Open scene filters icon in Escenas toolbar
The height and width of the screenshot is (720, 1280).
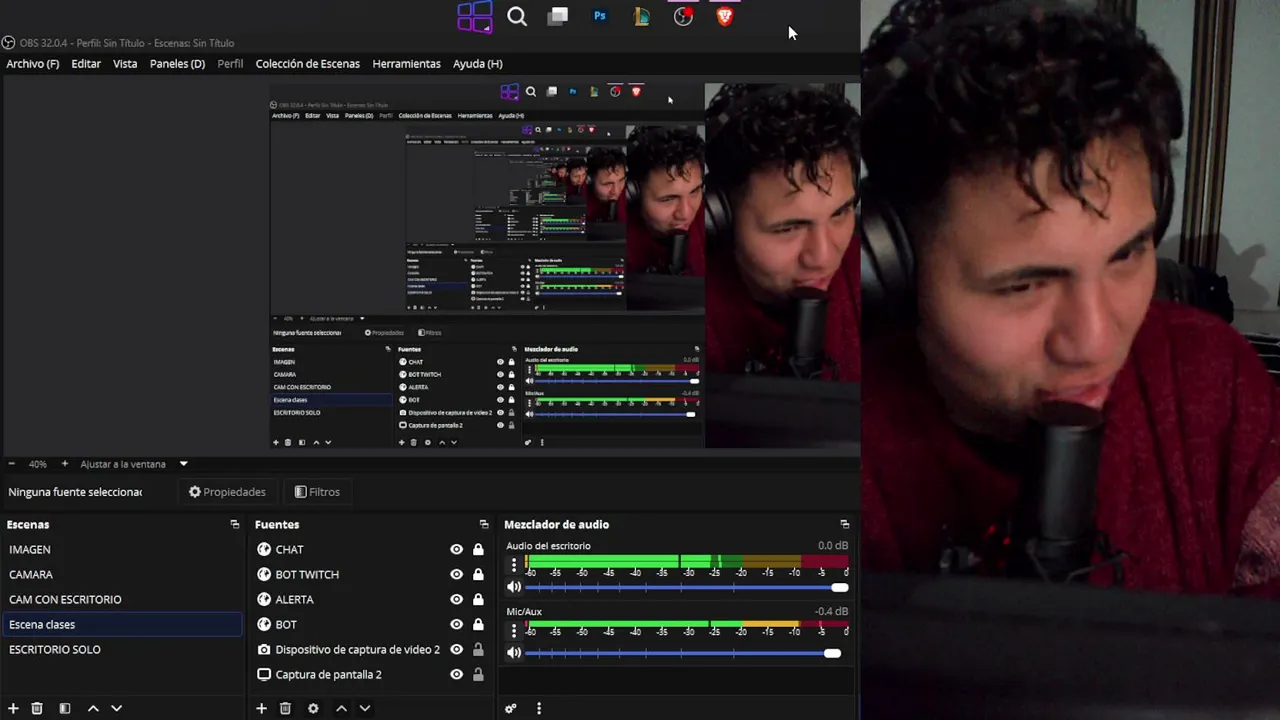(x=65, y=708)
